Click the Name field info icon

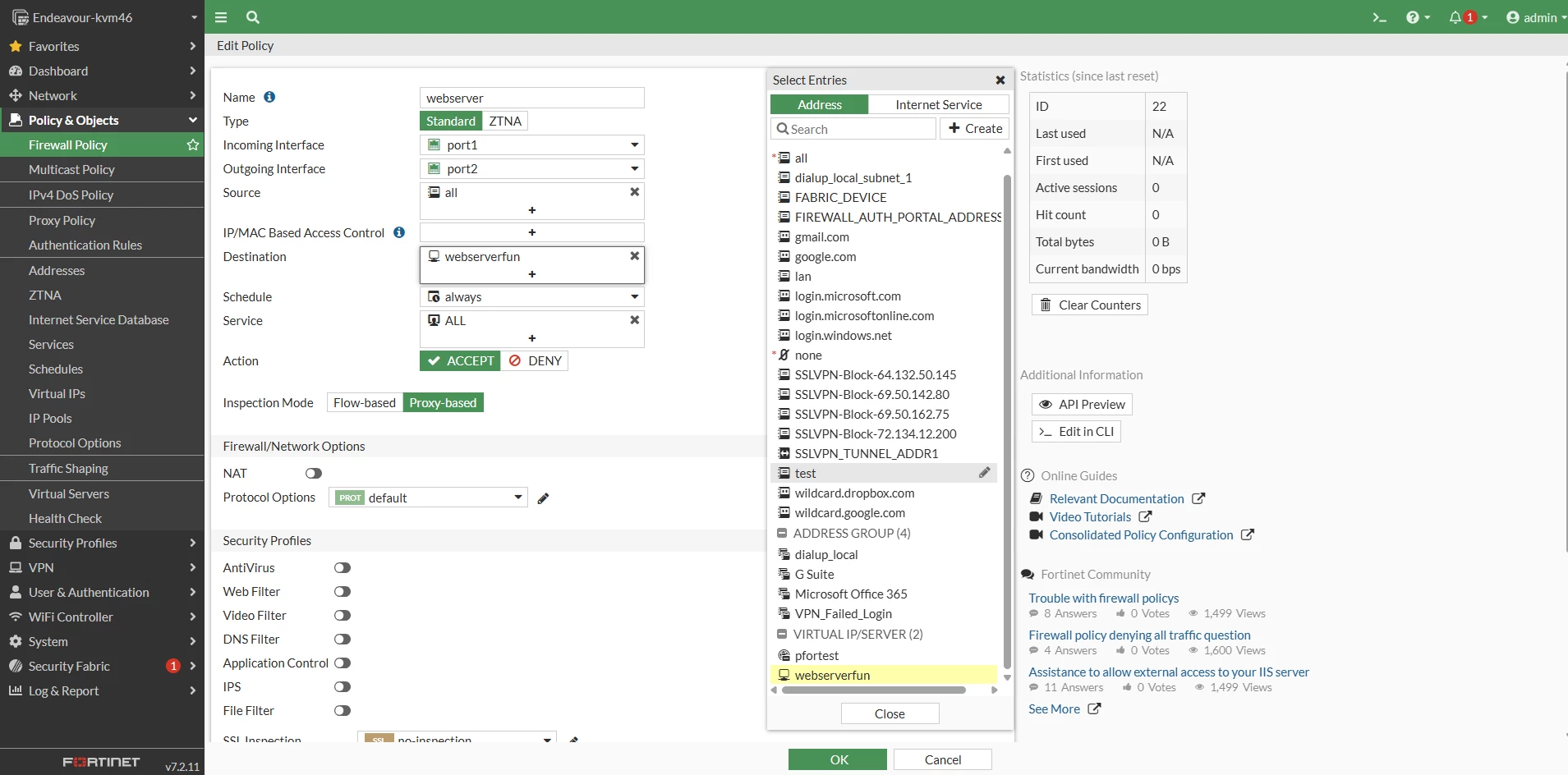269,97
